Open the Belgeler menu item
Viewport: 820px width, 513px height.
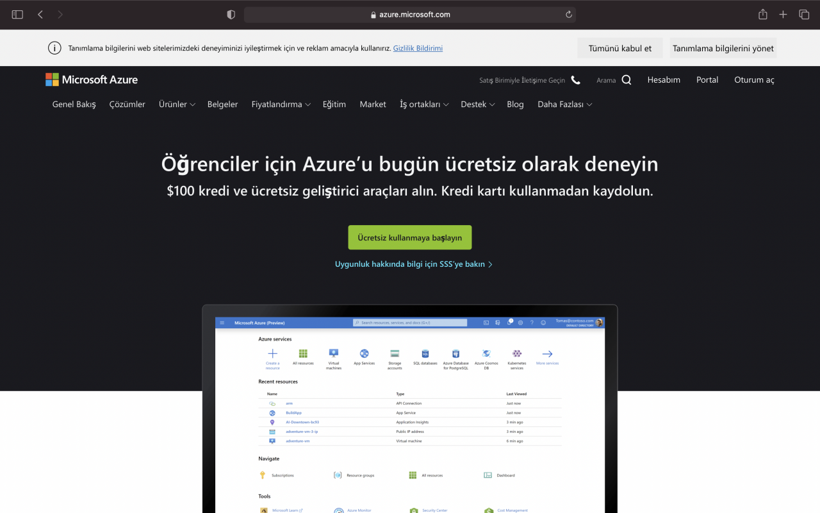(222, 104)
